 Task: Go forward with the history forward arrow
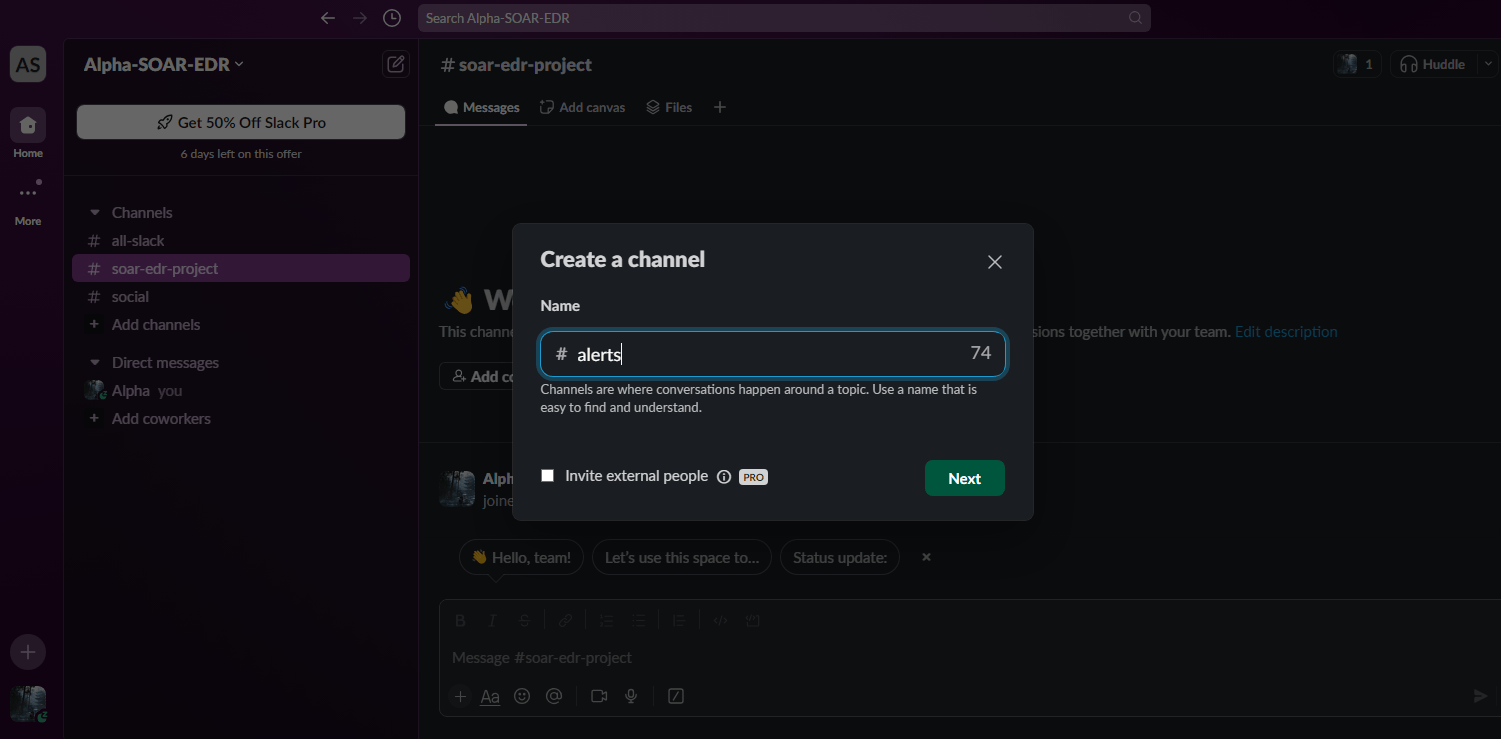[x=360, y=18]
